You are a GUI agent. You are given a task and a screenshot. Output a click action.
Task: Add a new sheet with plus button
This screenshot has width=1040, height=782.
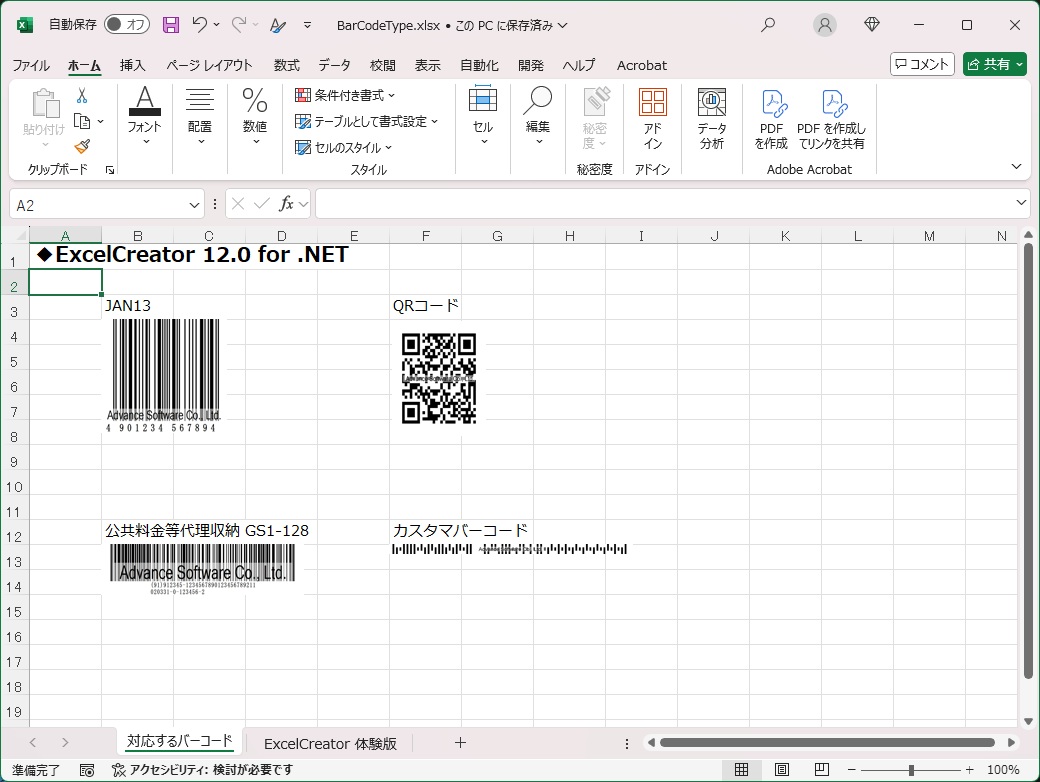[460, 743]
